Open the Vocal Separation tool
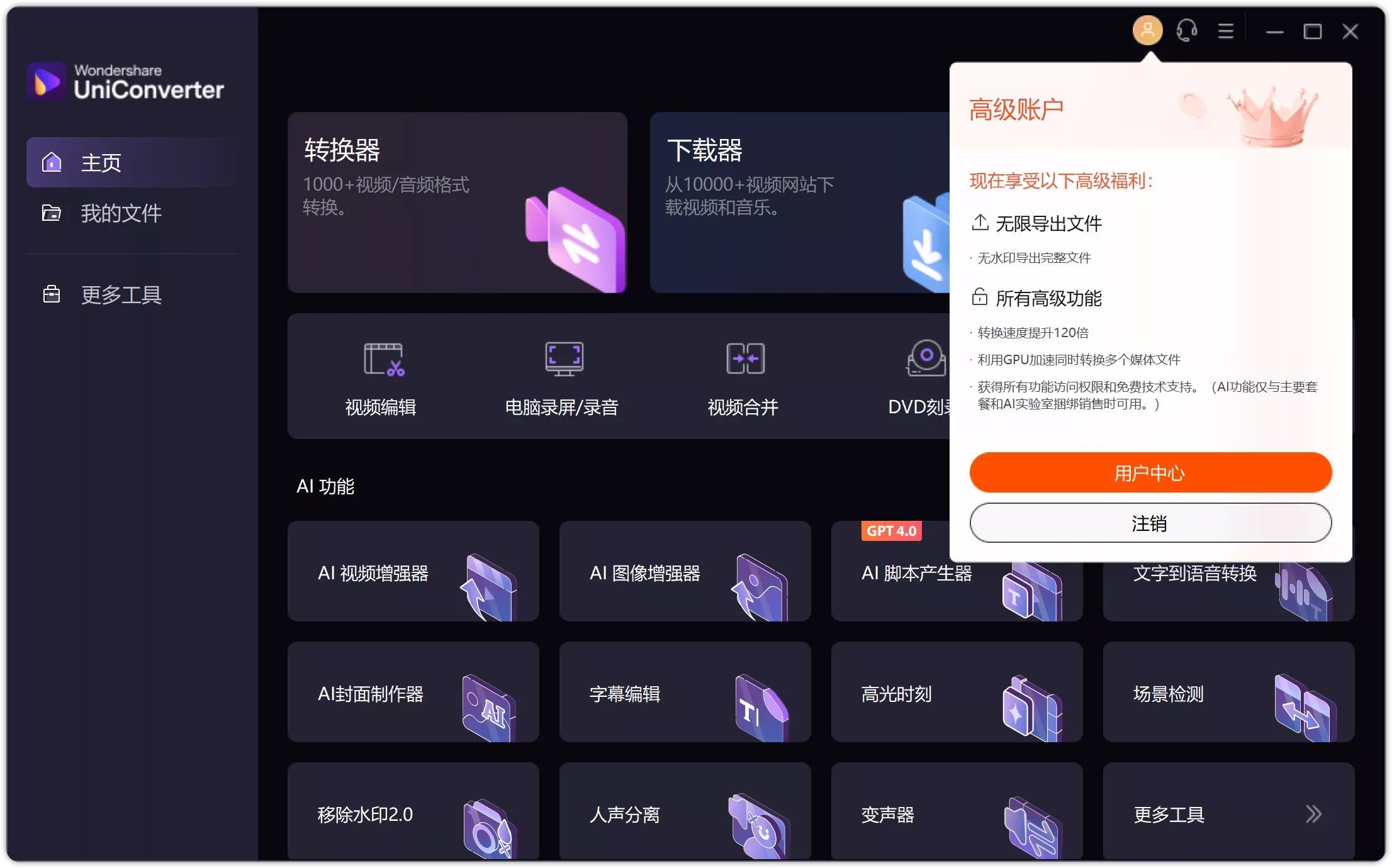The width and height of the screenshot is (1392, 868). point(685,813)
